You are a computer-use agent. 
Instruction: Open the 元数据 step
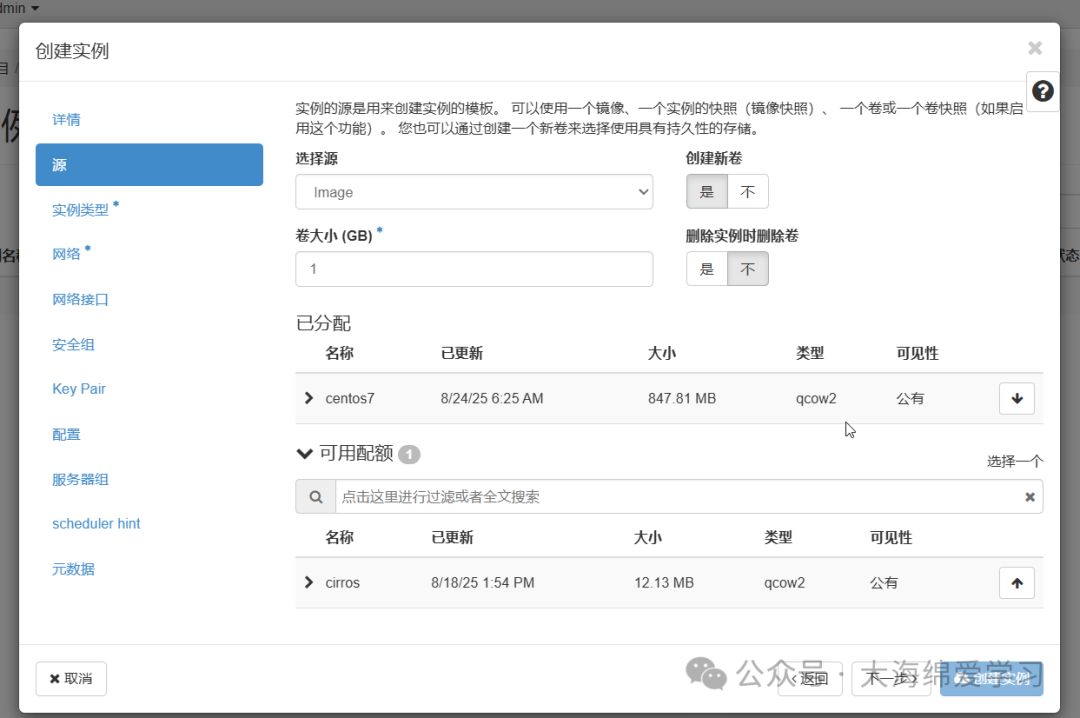pos(73,568)
